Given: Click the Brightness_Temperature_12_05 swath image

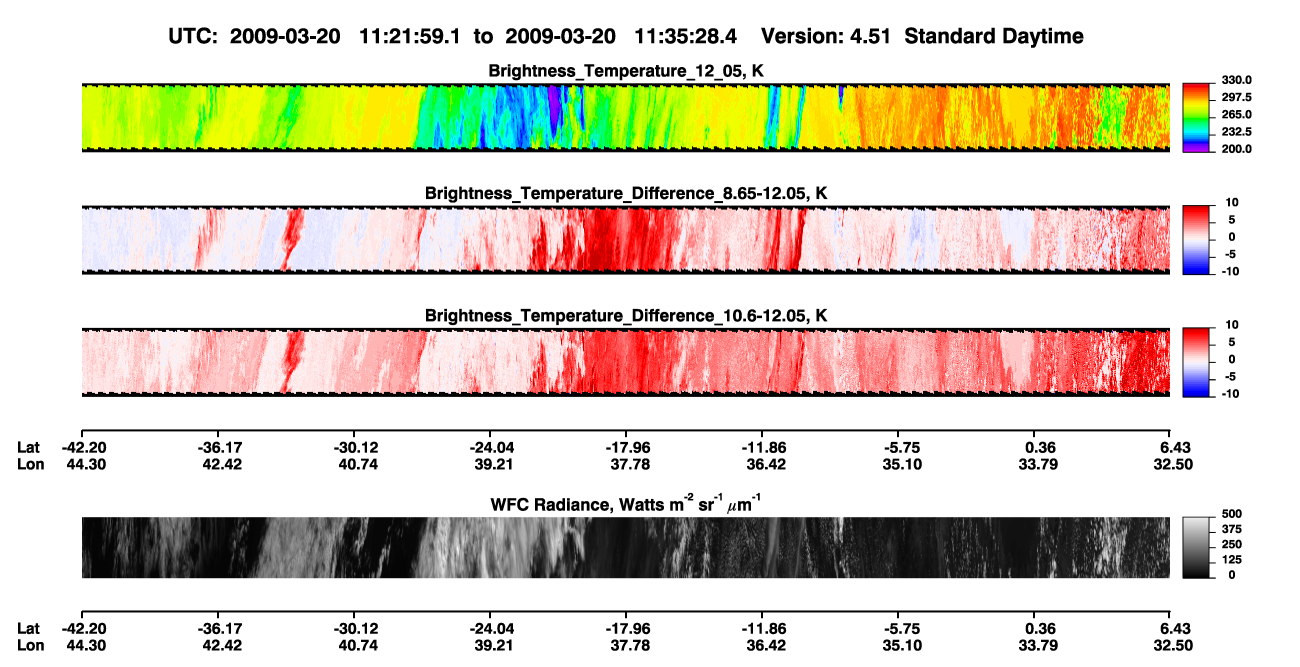Looking at the screenshot, I should click(626, 117).
